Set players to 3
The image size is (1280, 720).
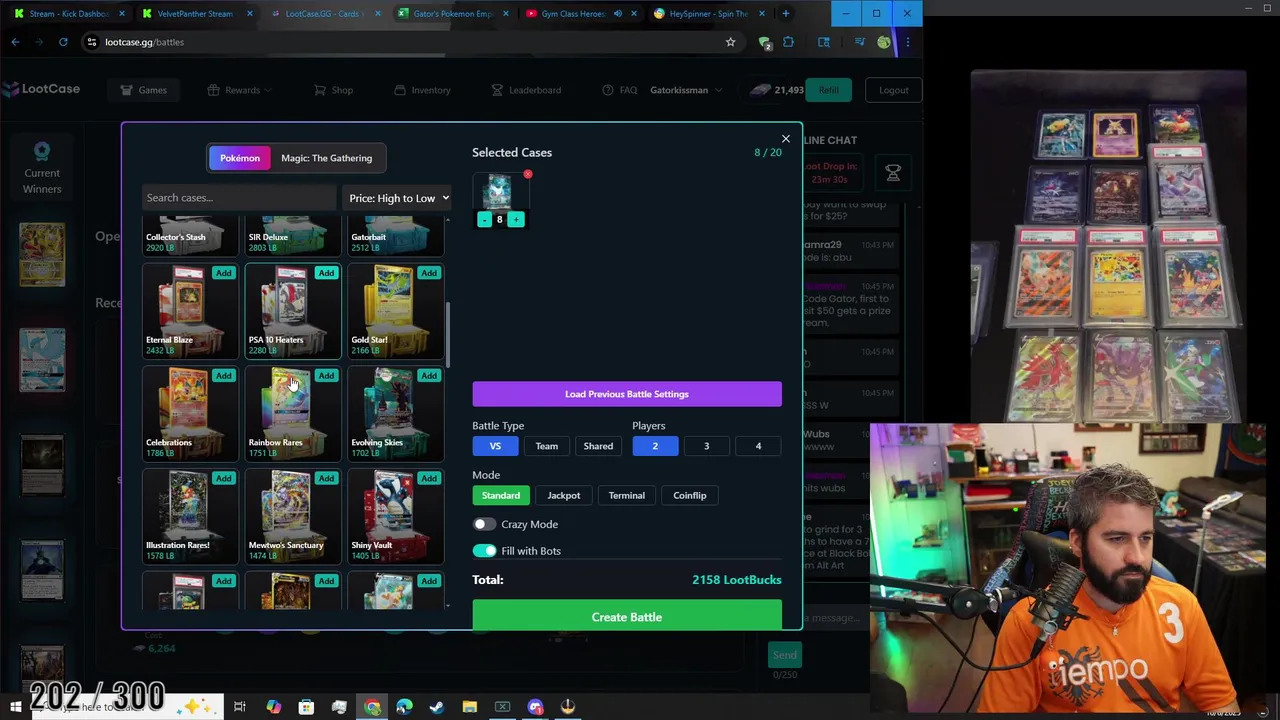(x=706, y=446)
